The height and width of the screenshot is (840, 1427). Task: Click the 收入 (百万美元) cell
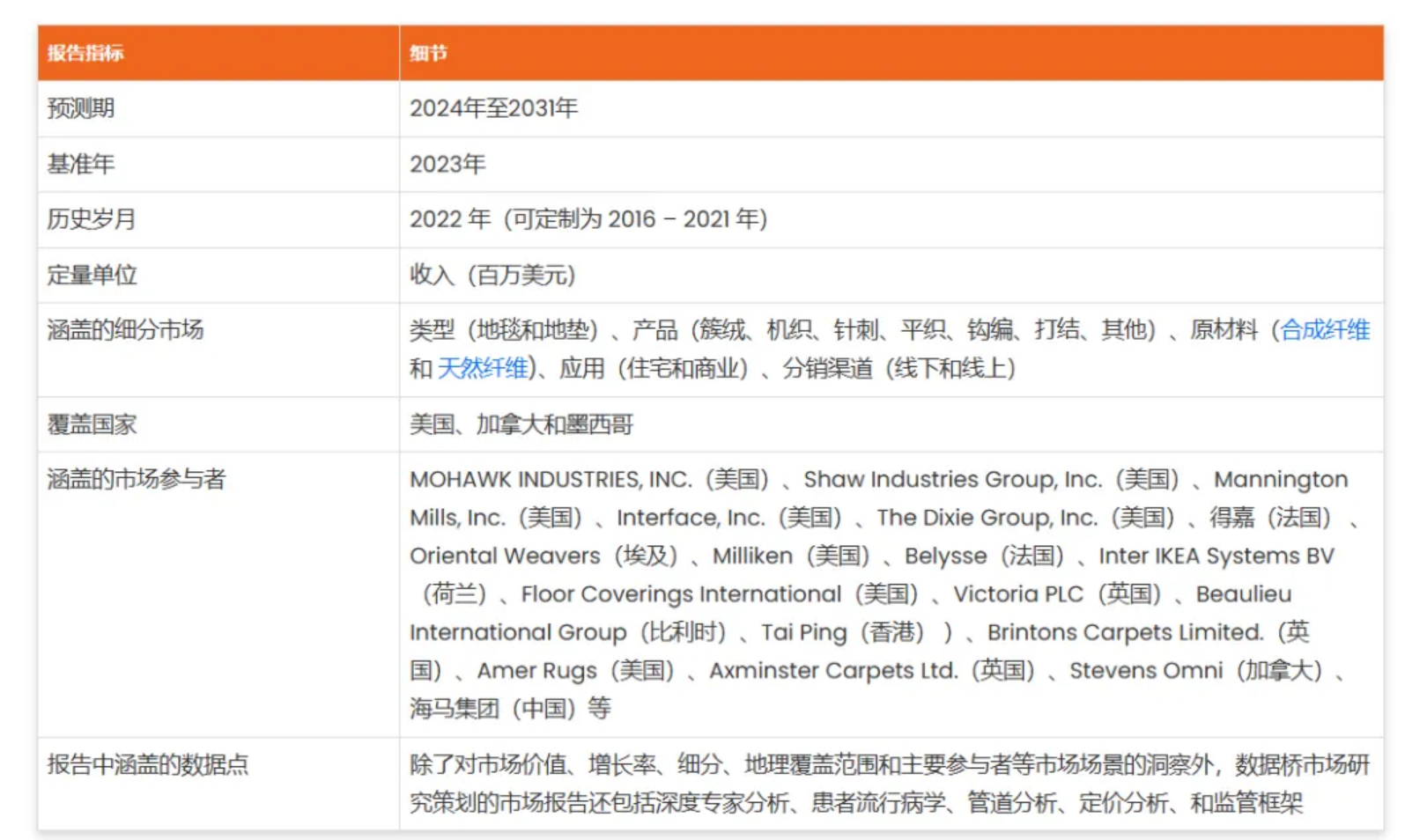tap(492, 275)
